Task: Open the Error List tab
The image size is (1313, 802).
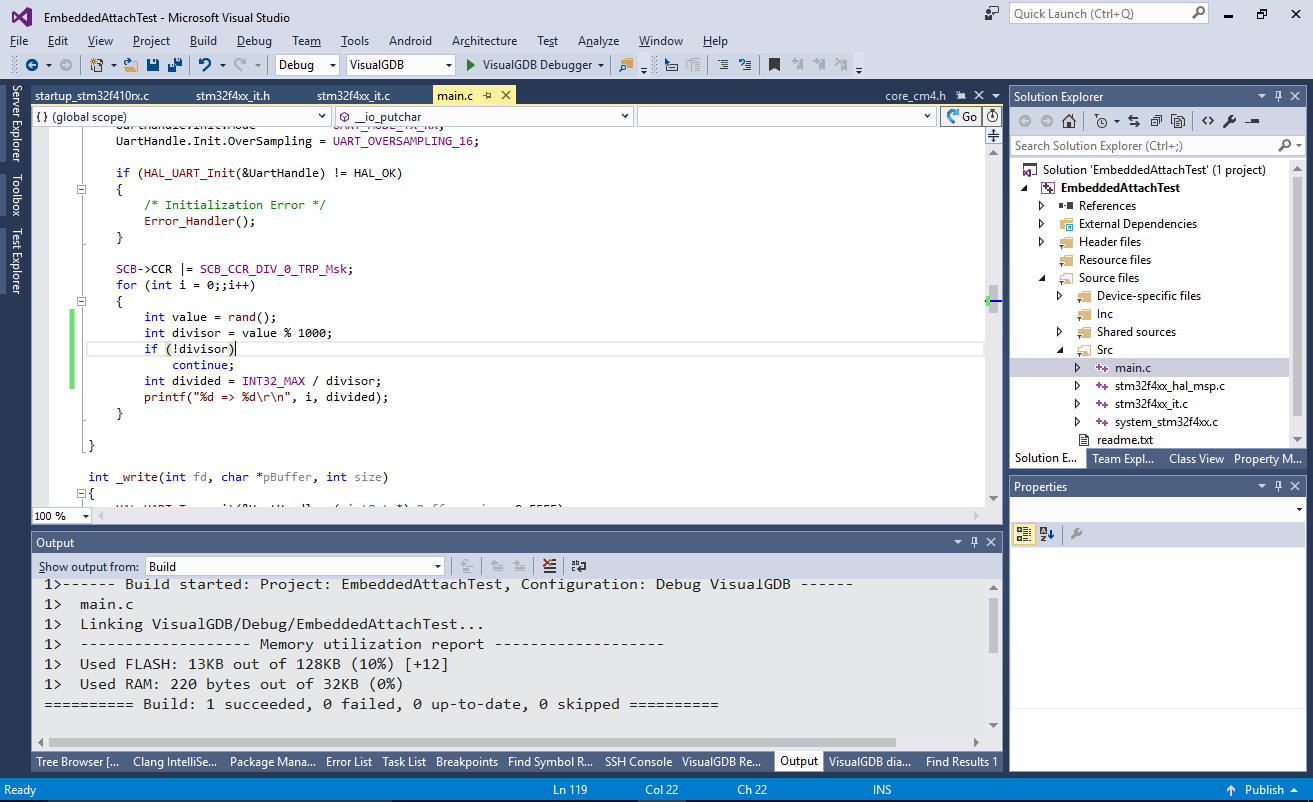Action: coord(349,762)
